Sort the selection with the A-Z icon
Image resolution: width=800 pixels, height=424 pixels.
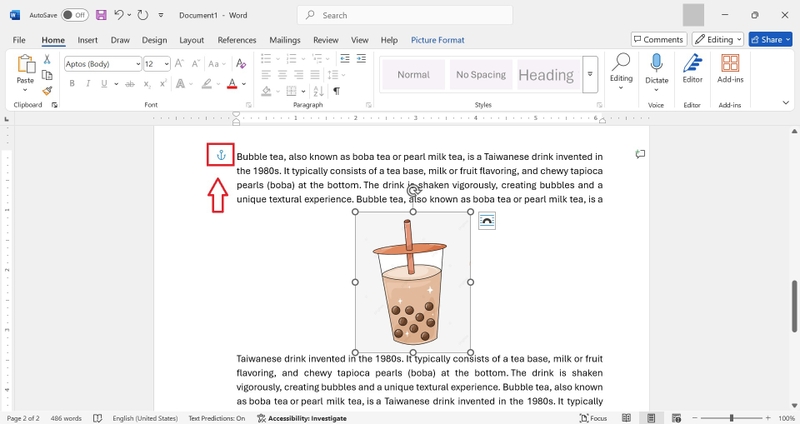click(x=318, y=91)
